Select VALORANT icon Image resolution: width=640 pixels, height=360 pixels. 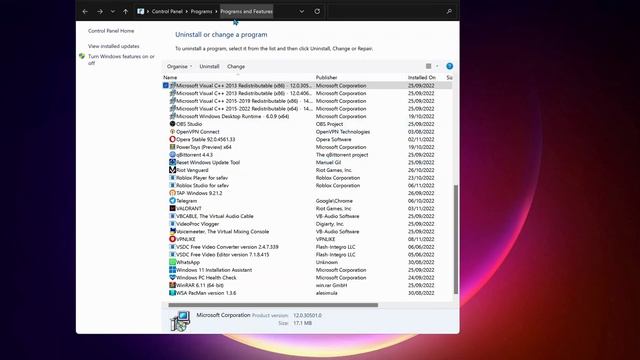coord(172,208)
